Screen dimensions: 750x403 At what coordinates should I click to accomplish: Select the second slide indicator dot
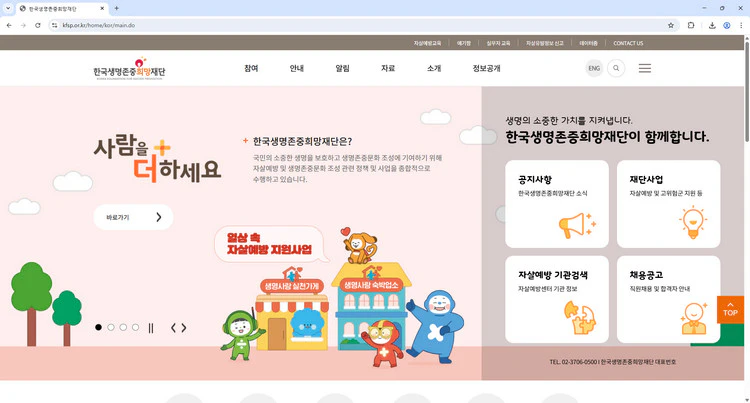pos(110,327)
